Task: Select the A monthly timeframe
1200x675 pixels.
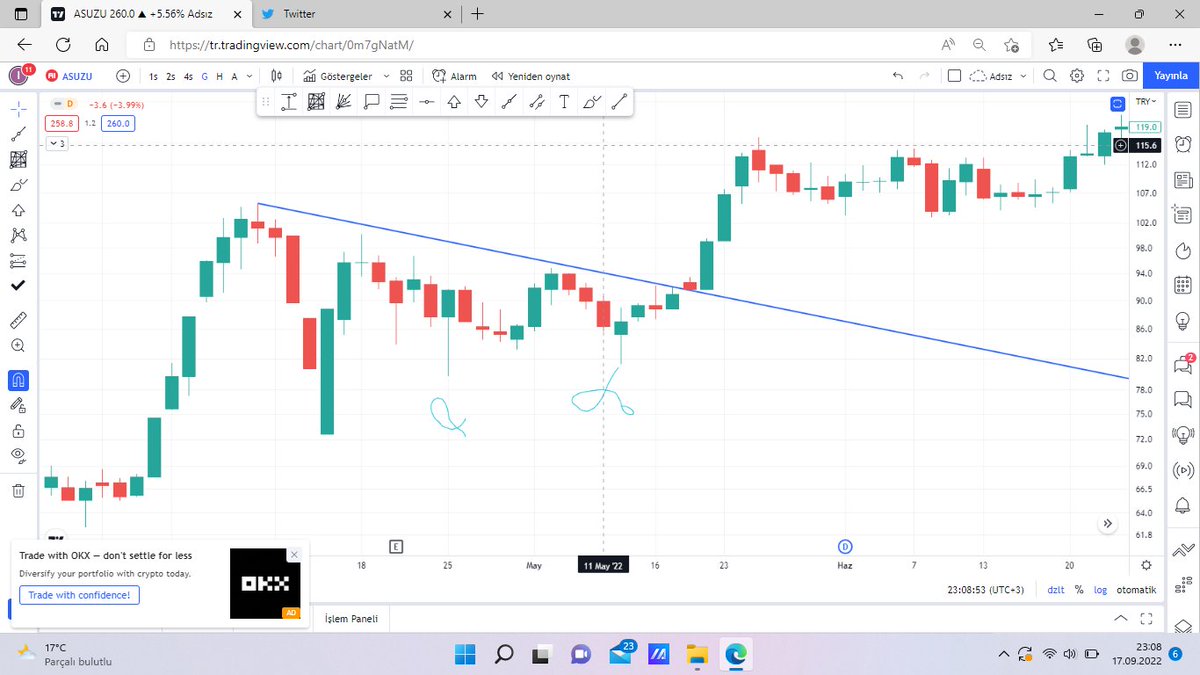Action: click(x=234, y=76)
